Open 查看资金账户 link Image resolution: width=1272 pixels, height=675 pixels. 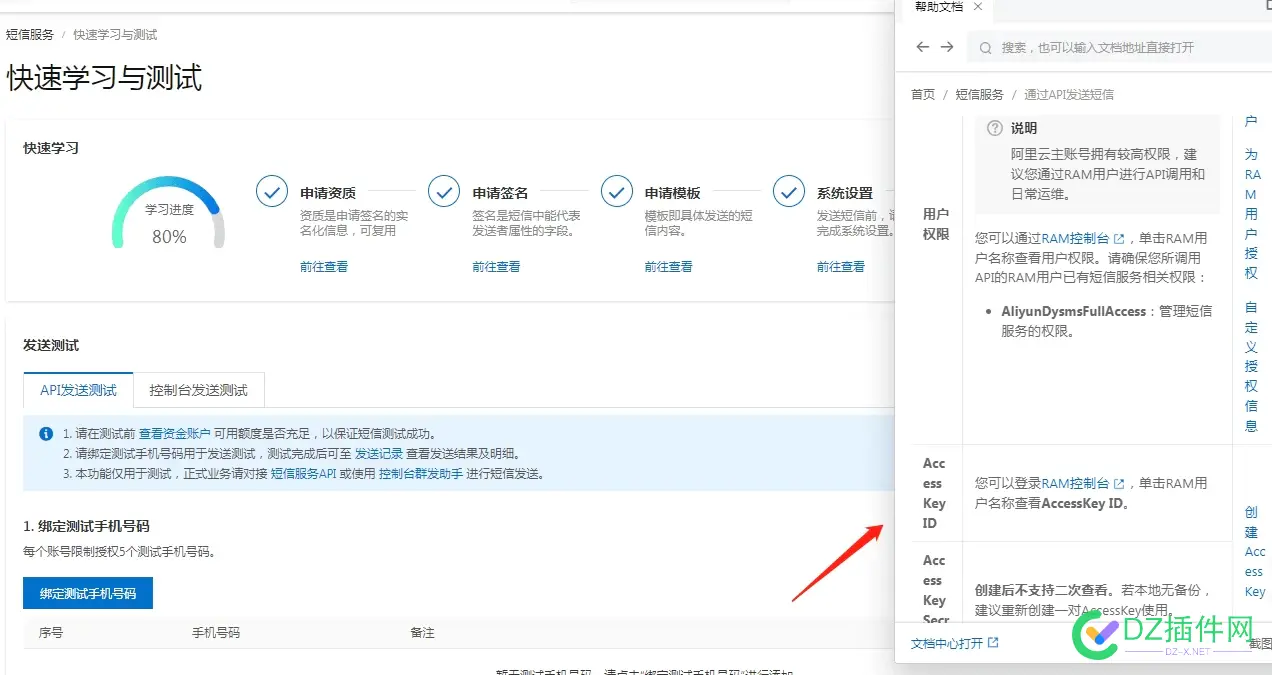[x=175, y=434]
